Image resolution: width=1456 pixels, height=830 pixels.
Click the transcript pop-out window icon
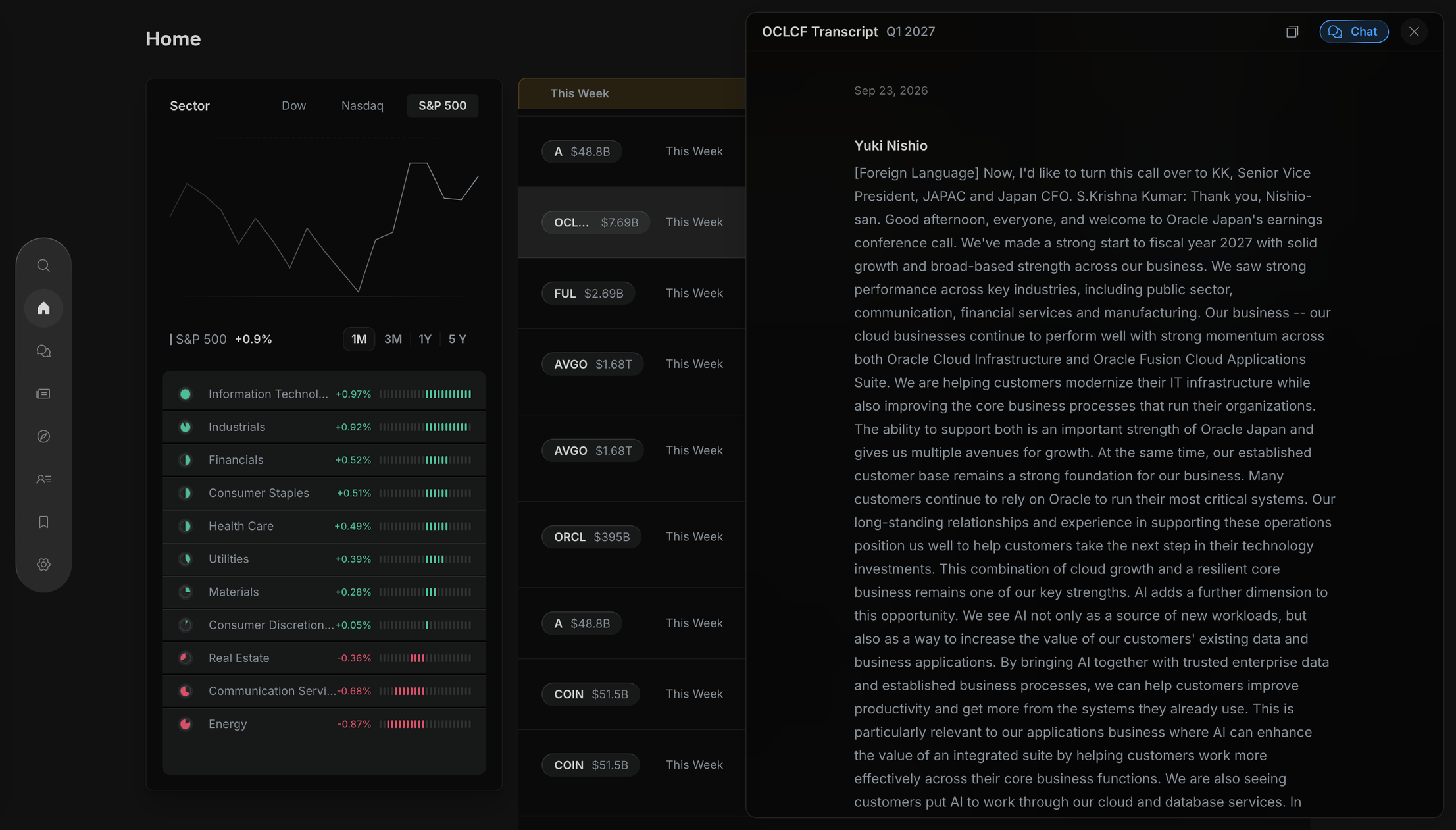1292,32
